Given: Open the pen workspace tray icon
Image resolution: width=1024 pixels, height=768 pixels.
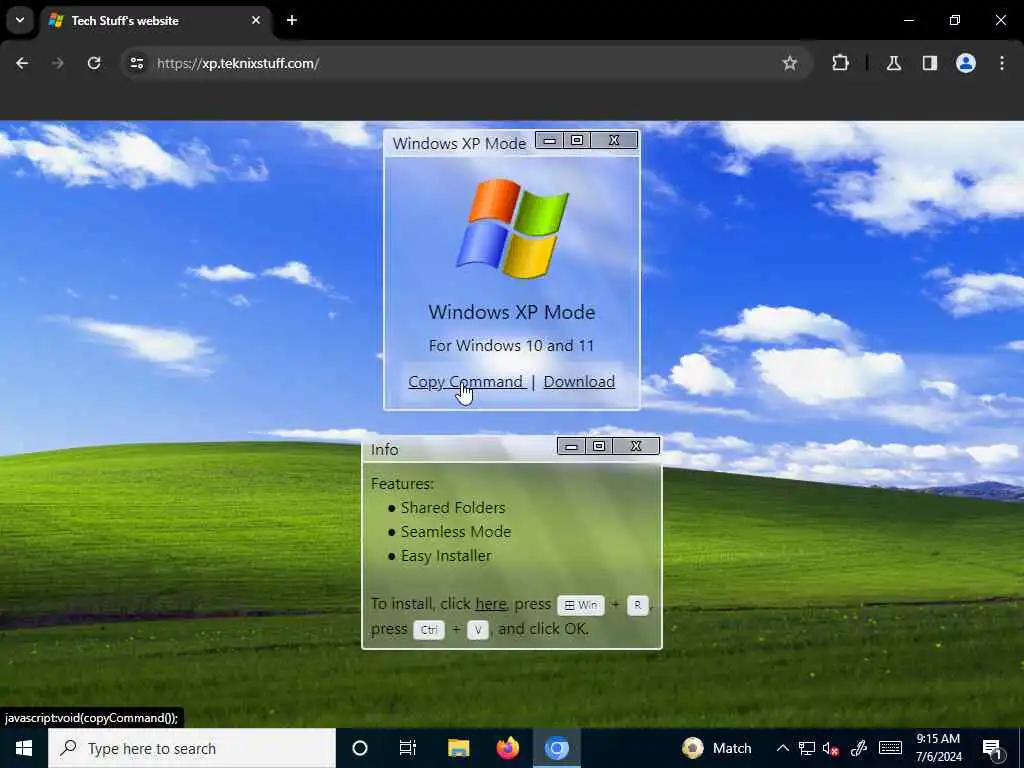Looking at the screenshot, I should [x=859, y=748].
